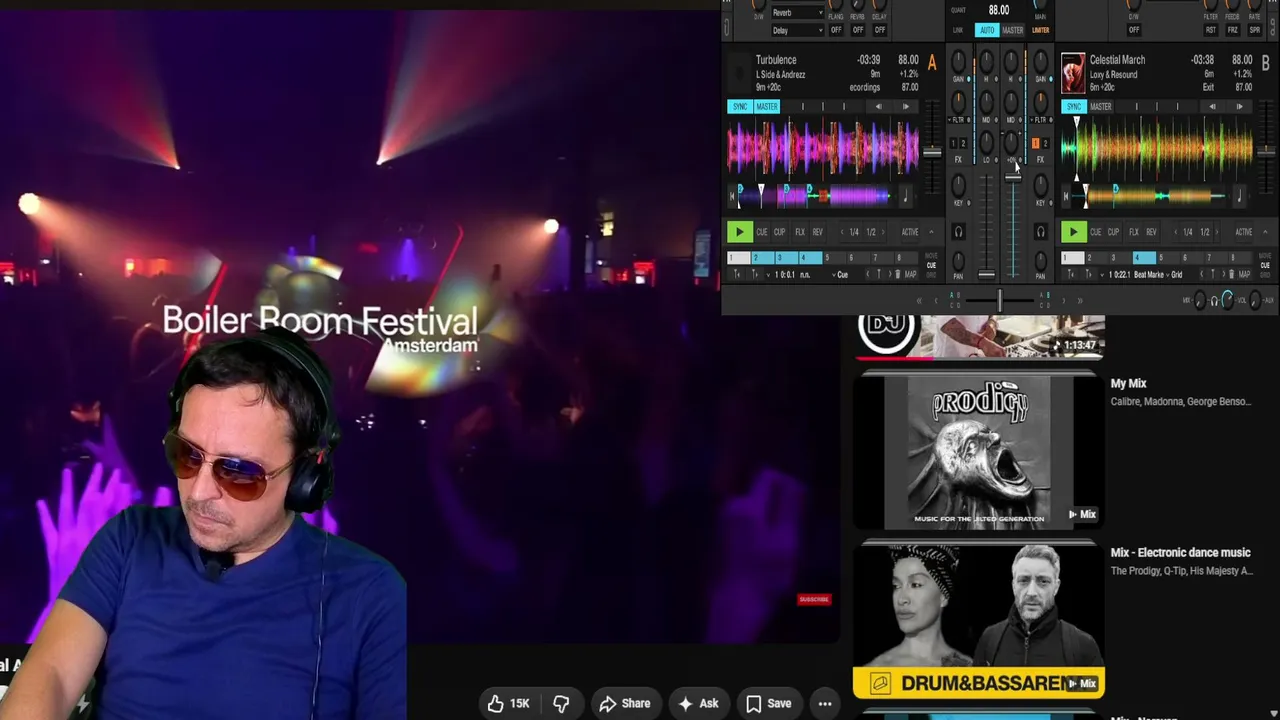Image resolution: width=1280 pixels, height=720 pixels.
Task: Adjust deck A tempo fader
Action: tap(932, 152)
